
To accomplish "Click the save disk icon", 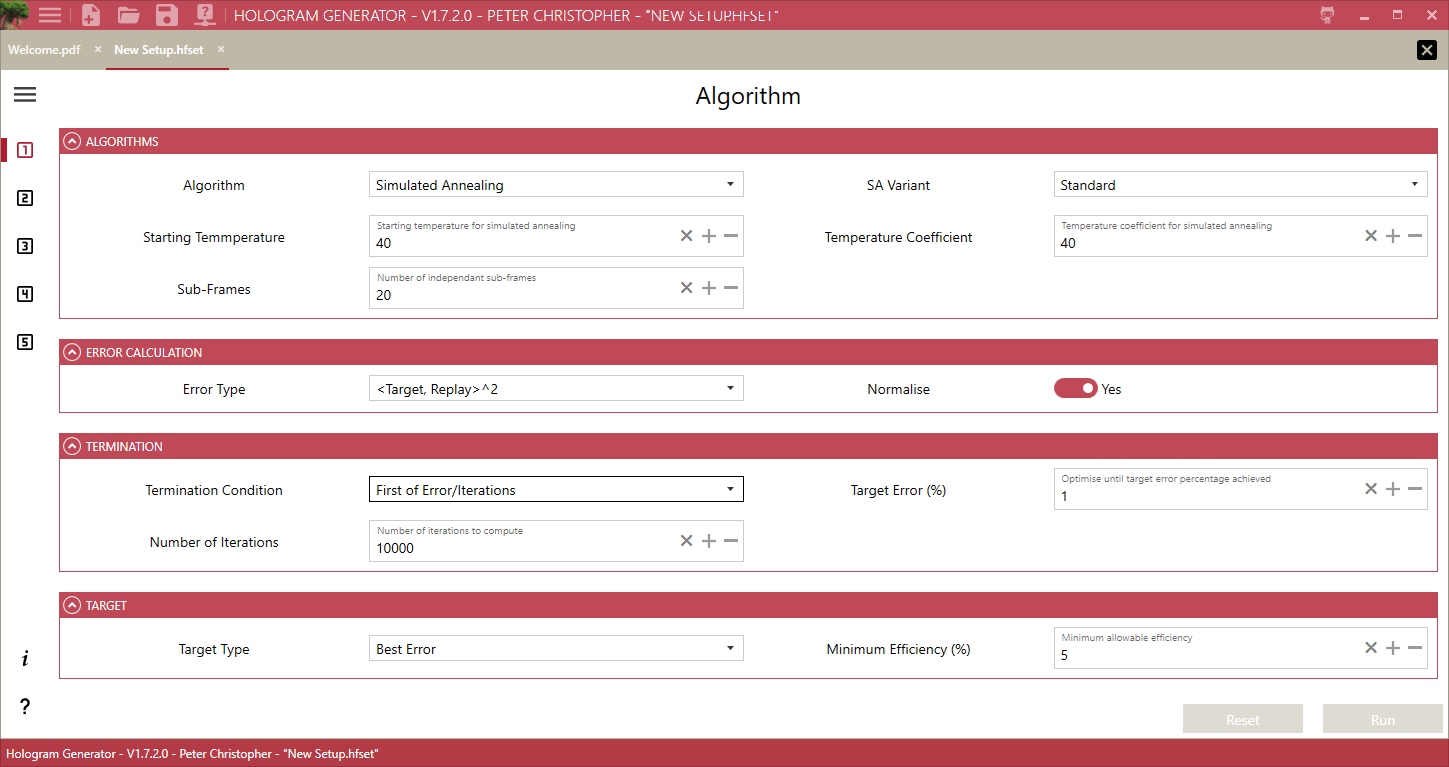I will pyautogui.click(x=166, y=15).
